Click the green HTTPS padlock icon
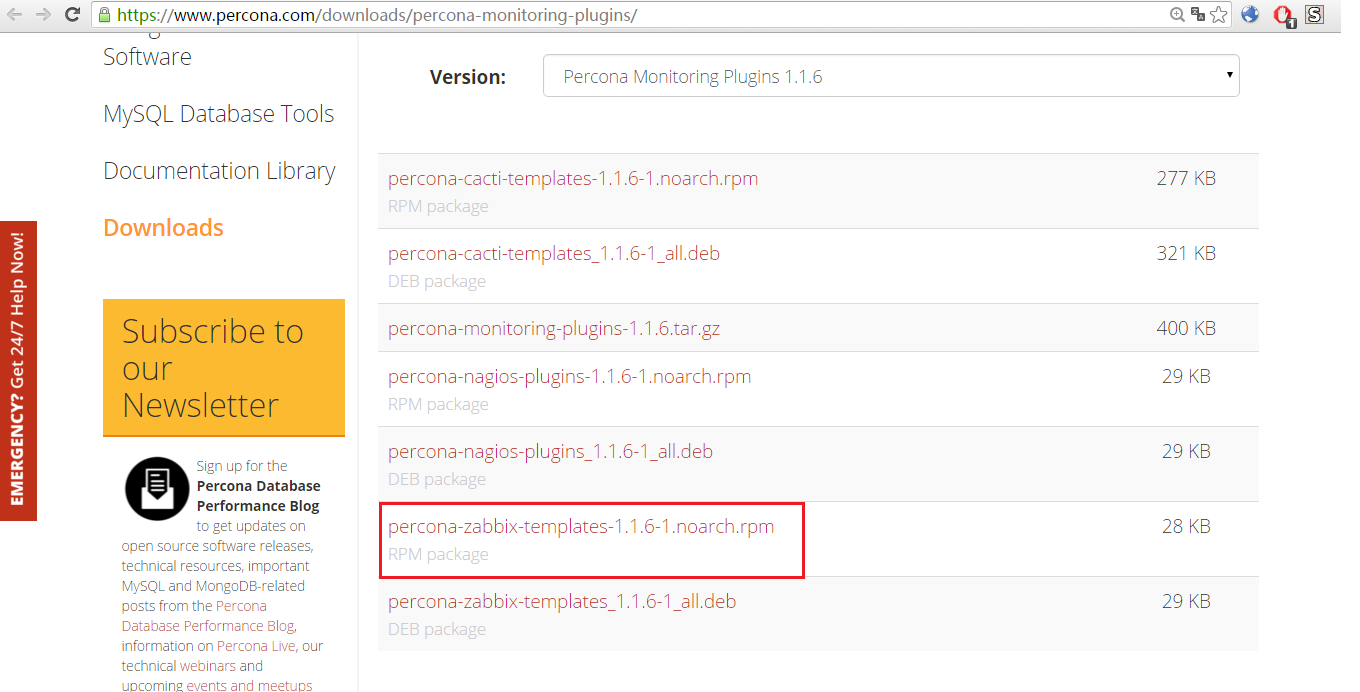The height and width of the screenshot is (692, 1360). [104, 15]
